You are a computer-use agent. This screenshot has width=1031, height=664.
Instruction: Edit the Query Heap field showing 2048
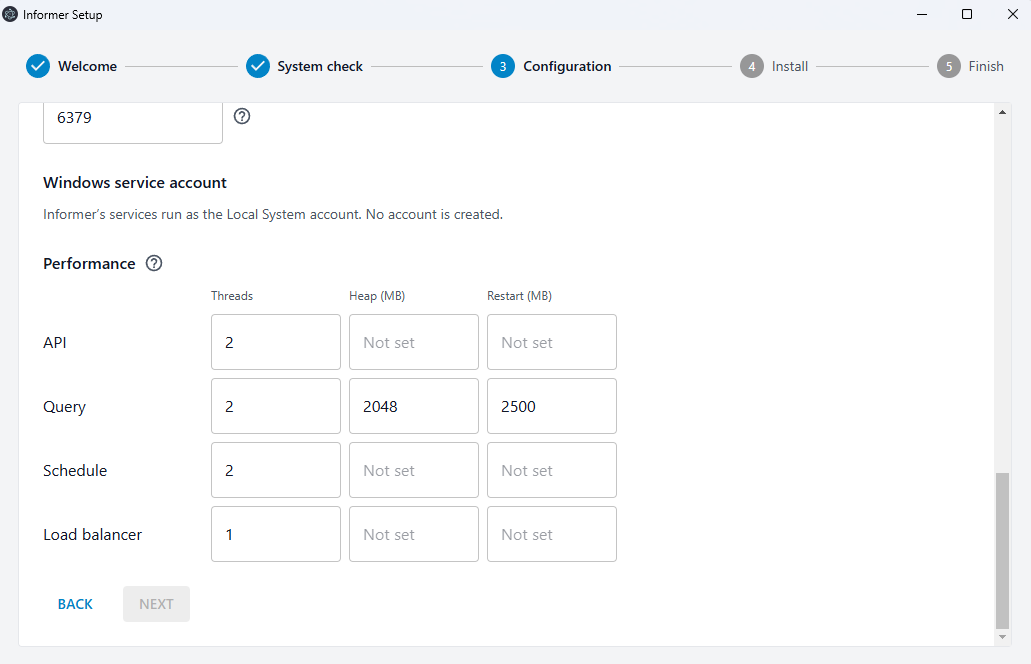click(x=414, y=406)
